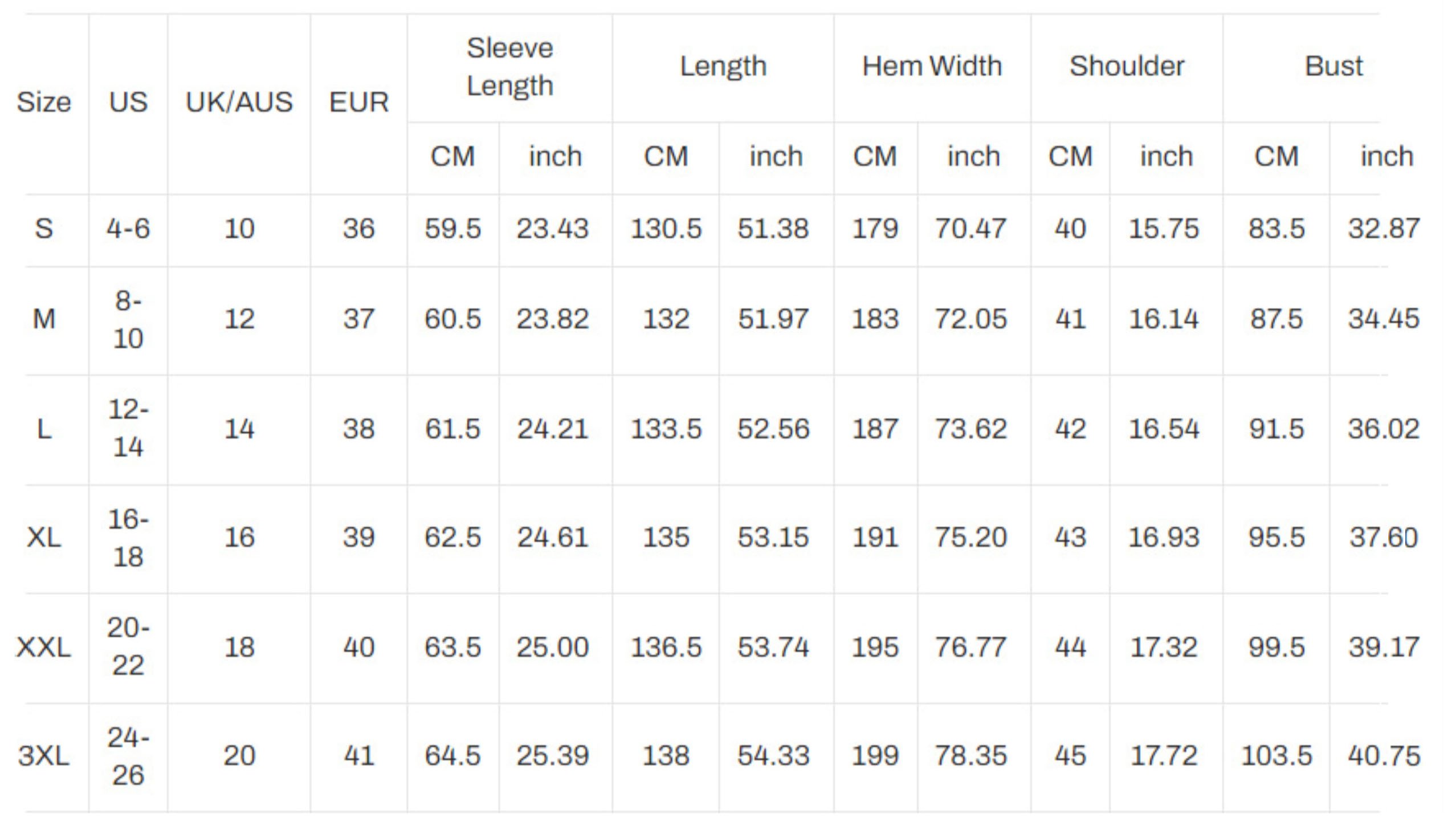Click the Length column header
The height and width of the screenshot is (826, 1456).
[723, 66]
